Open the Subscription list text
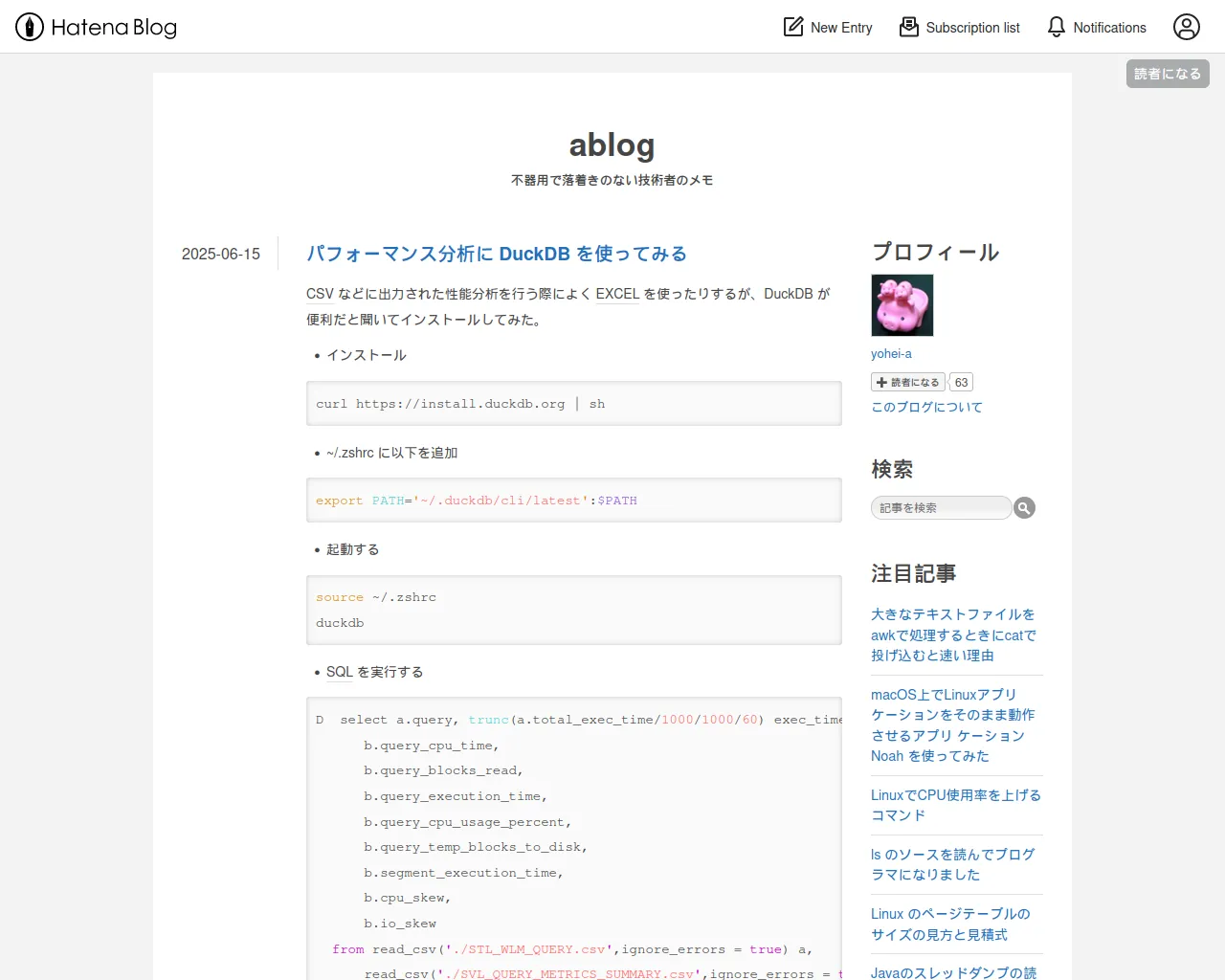This screenshot has height=980, width=1225. pyautogui.click(x=972, y=28)
